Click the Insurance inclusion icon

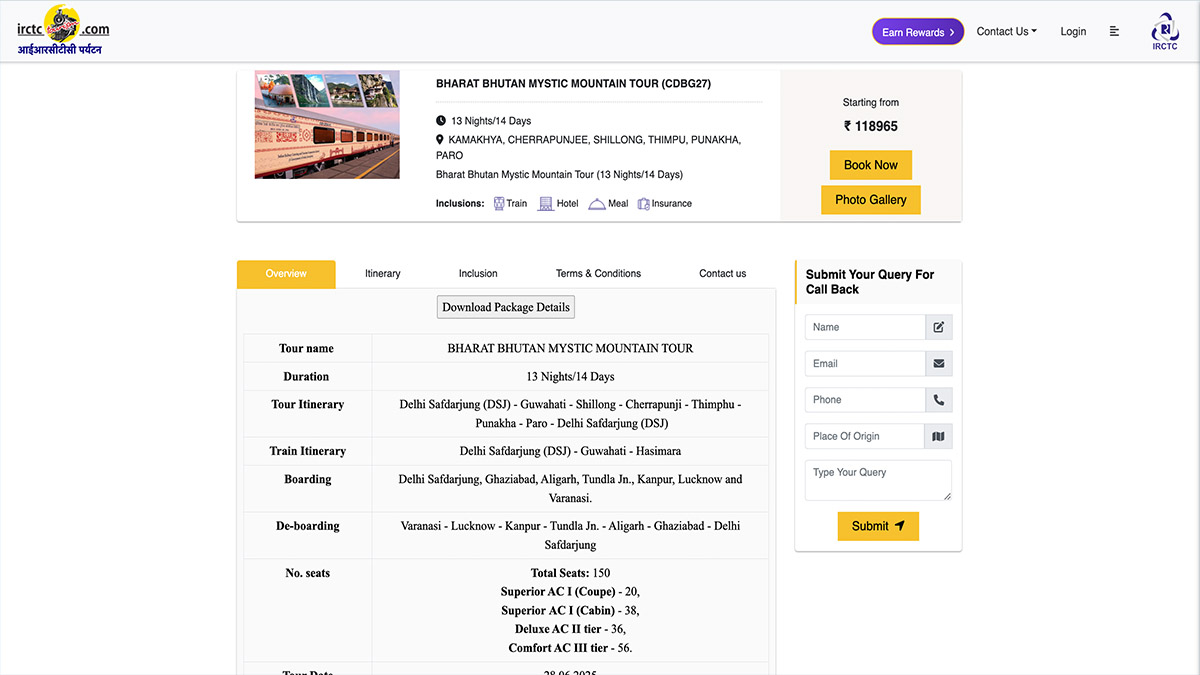tap(644, 203)
